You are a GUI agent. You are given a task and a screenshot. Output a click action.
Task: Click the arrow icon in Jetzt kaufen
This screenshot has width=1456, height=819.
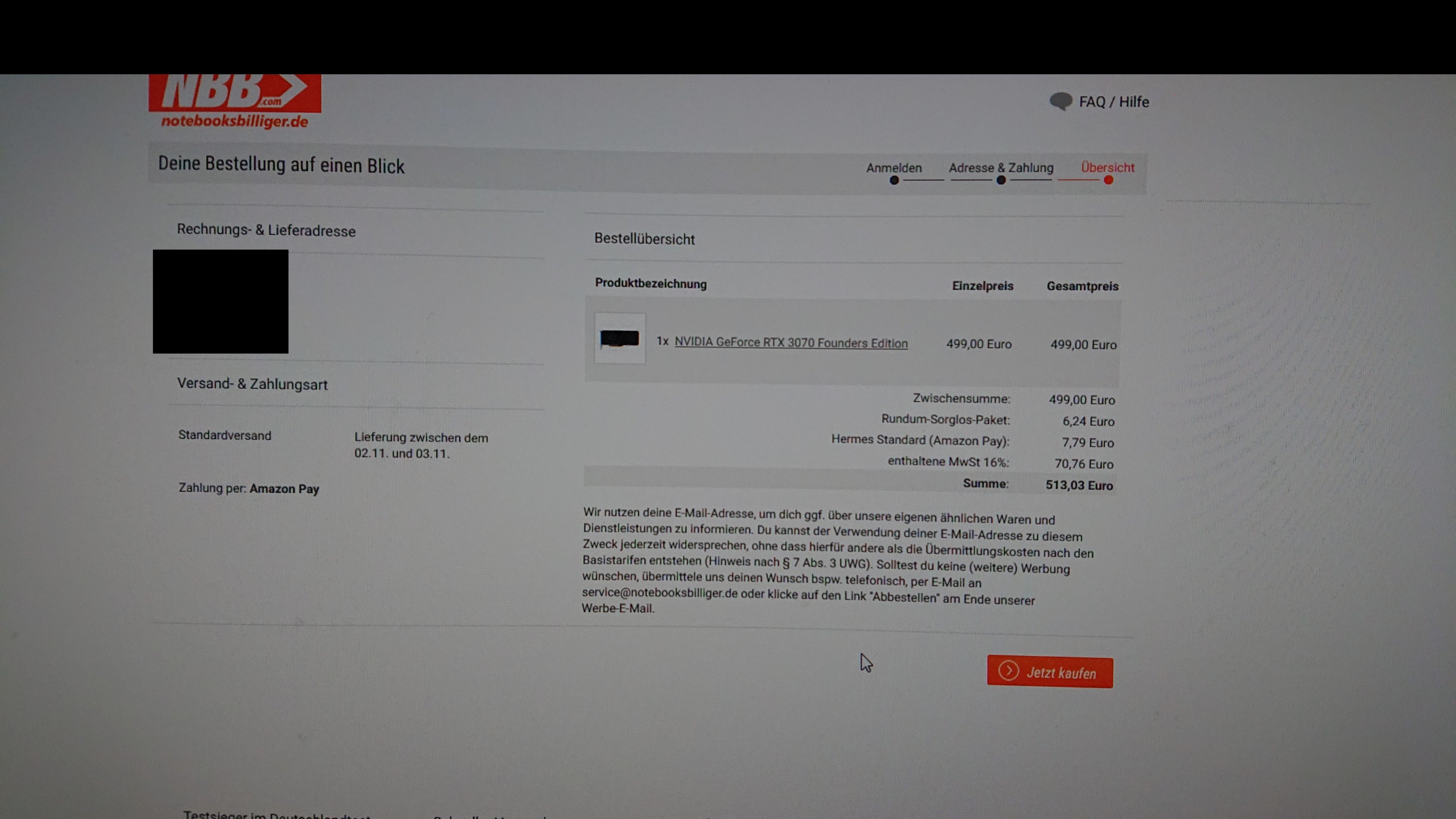tap(1008, 671)
